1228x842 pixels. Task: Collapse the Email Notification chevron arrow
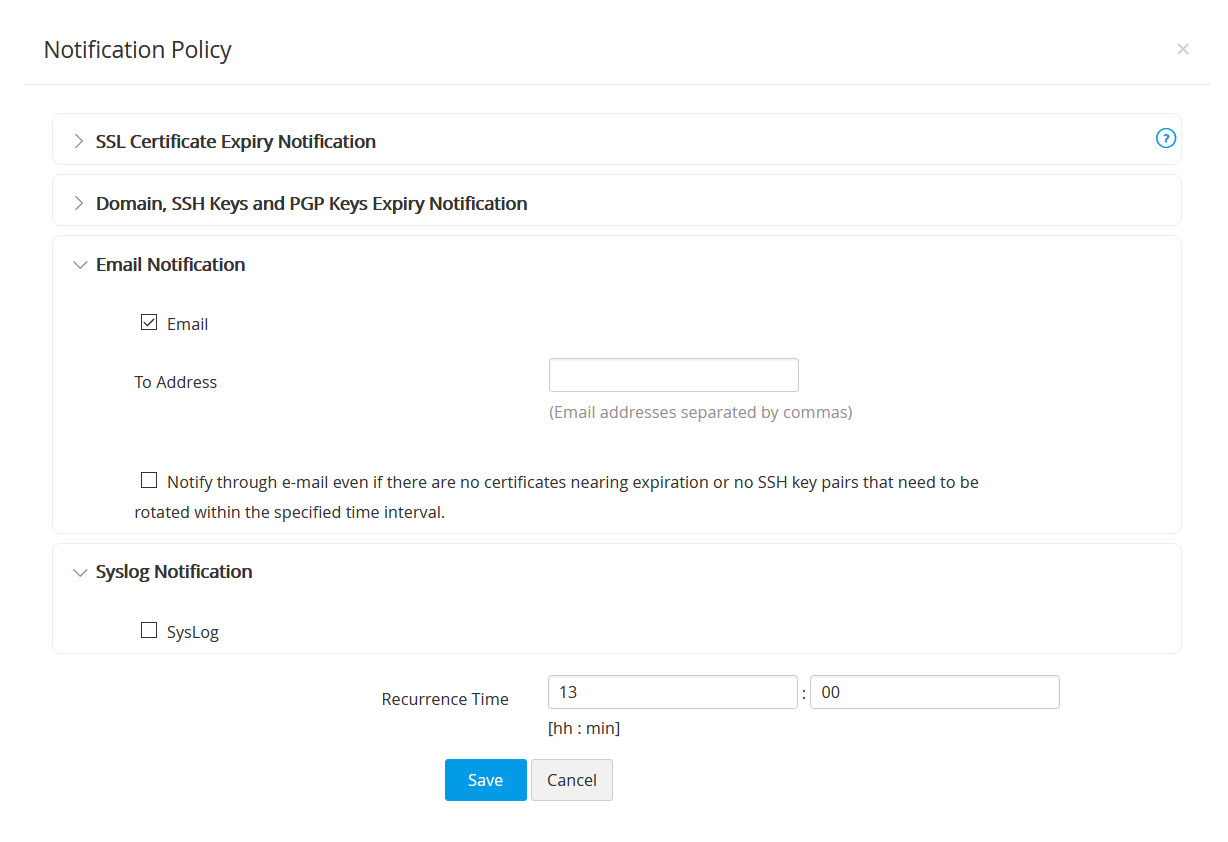pos(80,265)
